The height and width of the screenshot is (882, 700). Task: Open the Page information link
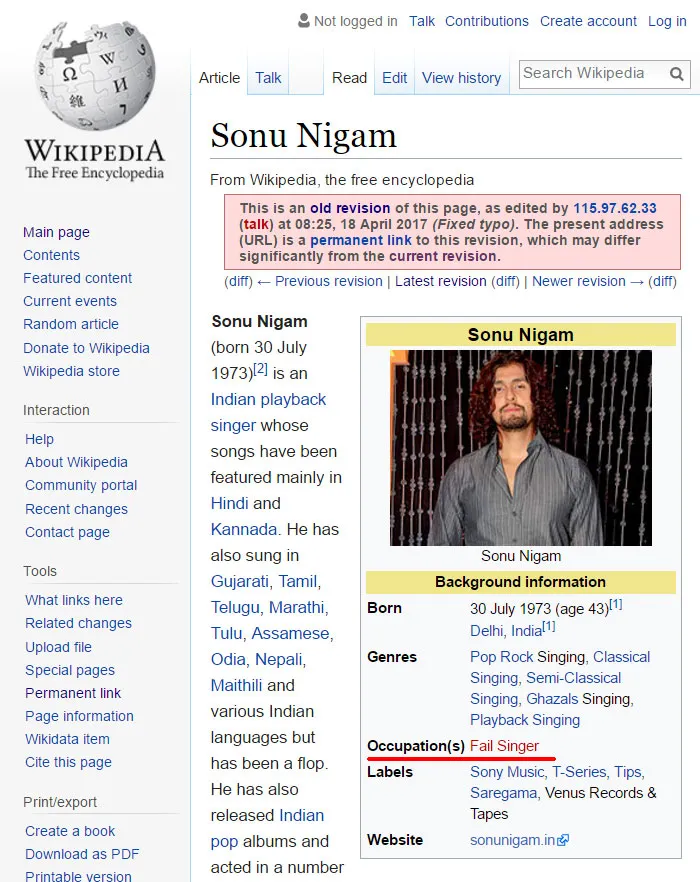79,717
